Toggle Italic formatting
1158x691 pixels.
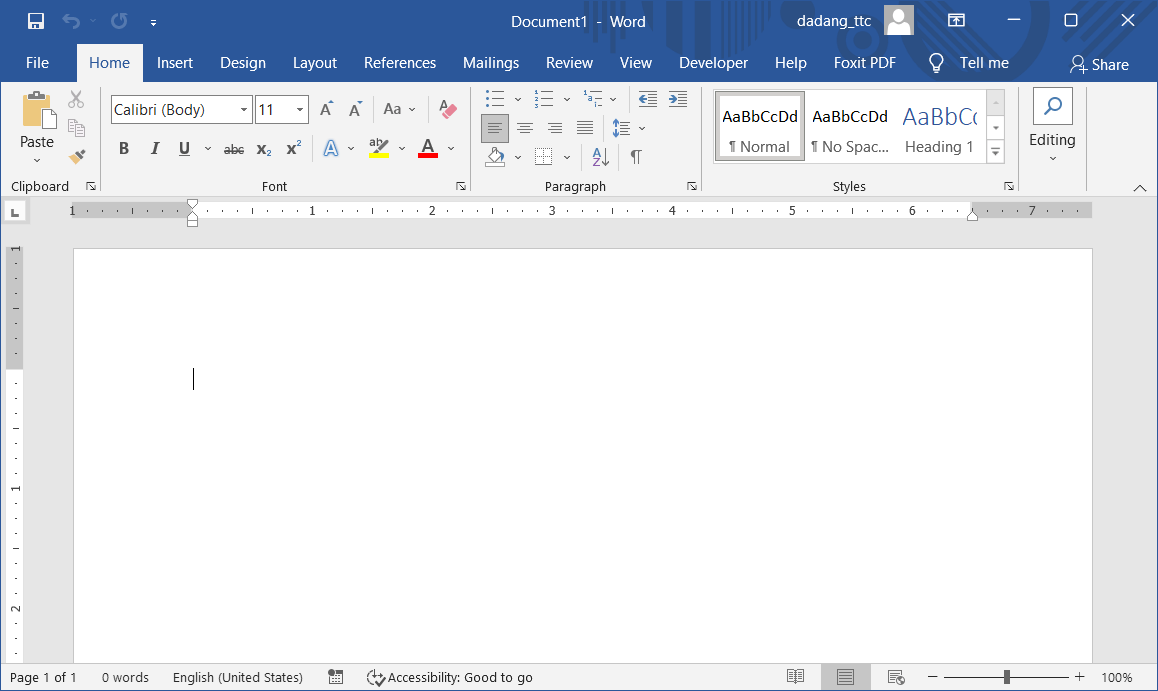click(154, 147)
